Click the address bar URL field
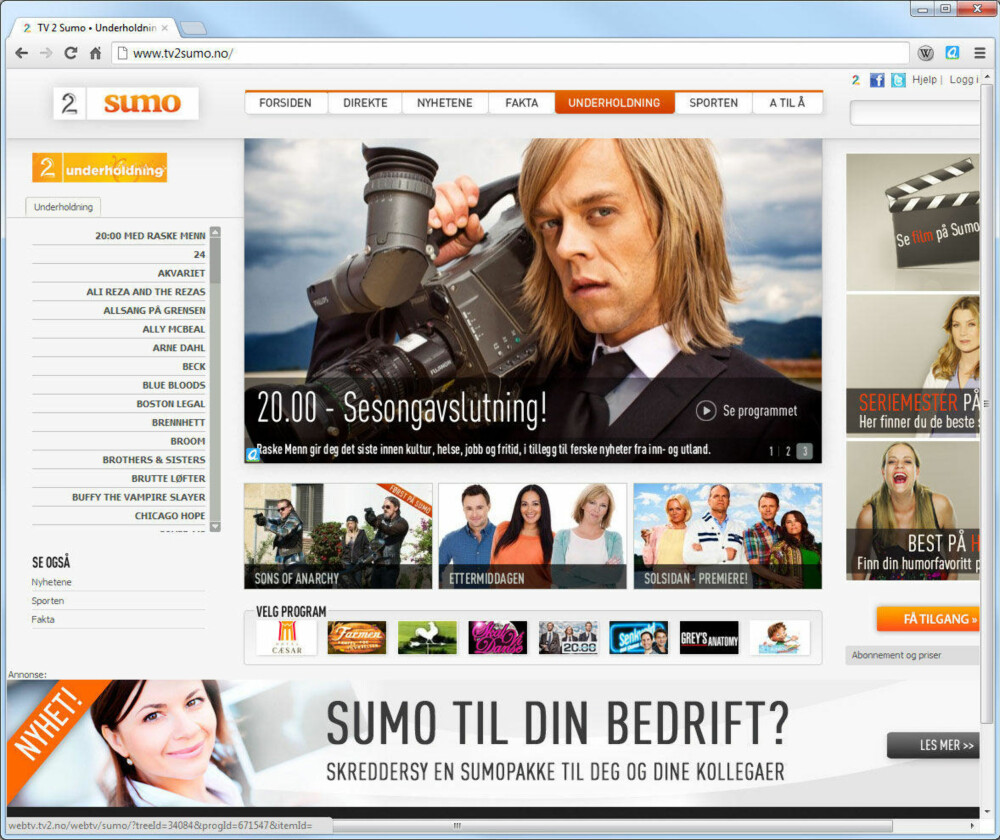The width and height of the screenshot is (1000, 840). click(510, 54)
